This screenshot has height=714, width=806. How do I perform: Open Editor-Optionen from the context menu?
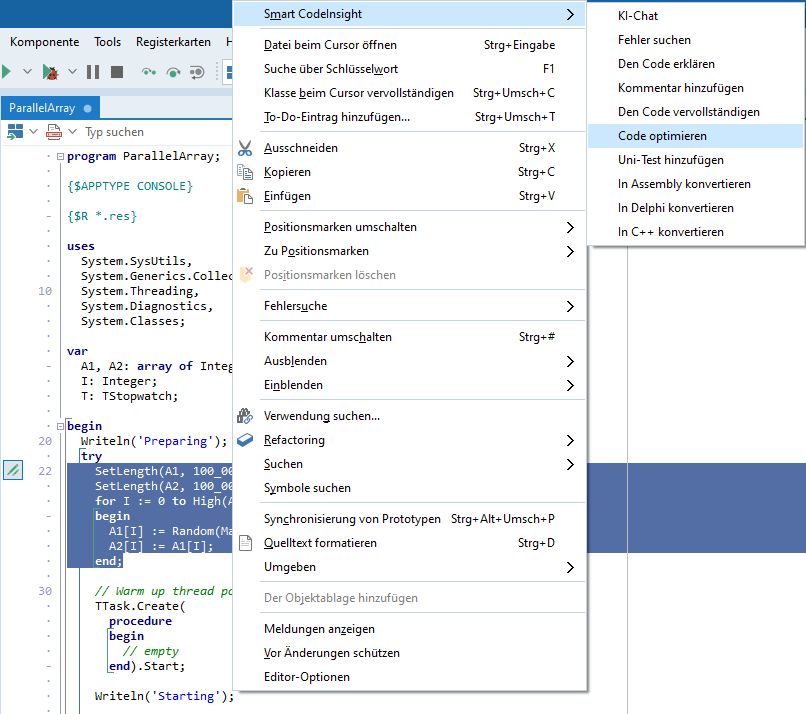click(409, 677)
